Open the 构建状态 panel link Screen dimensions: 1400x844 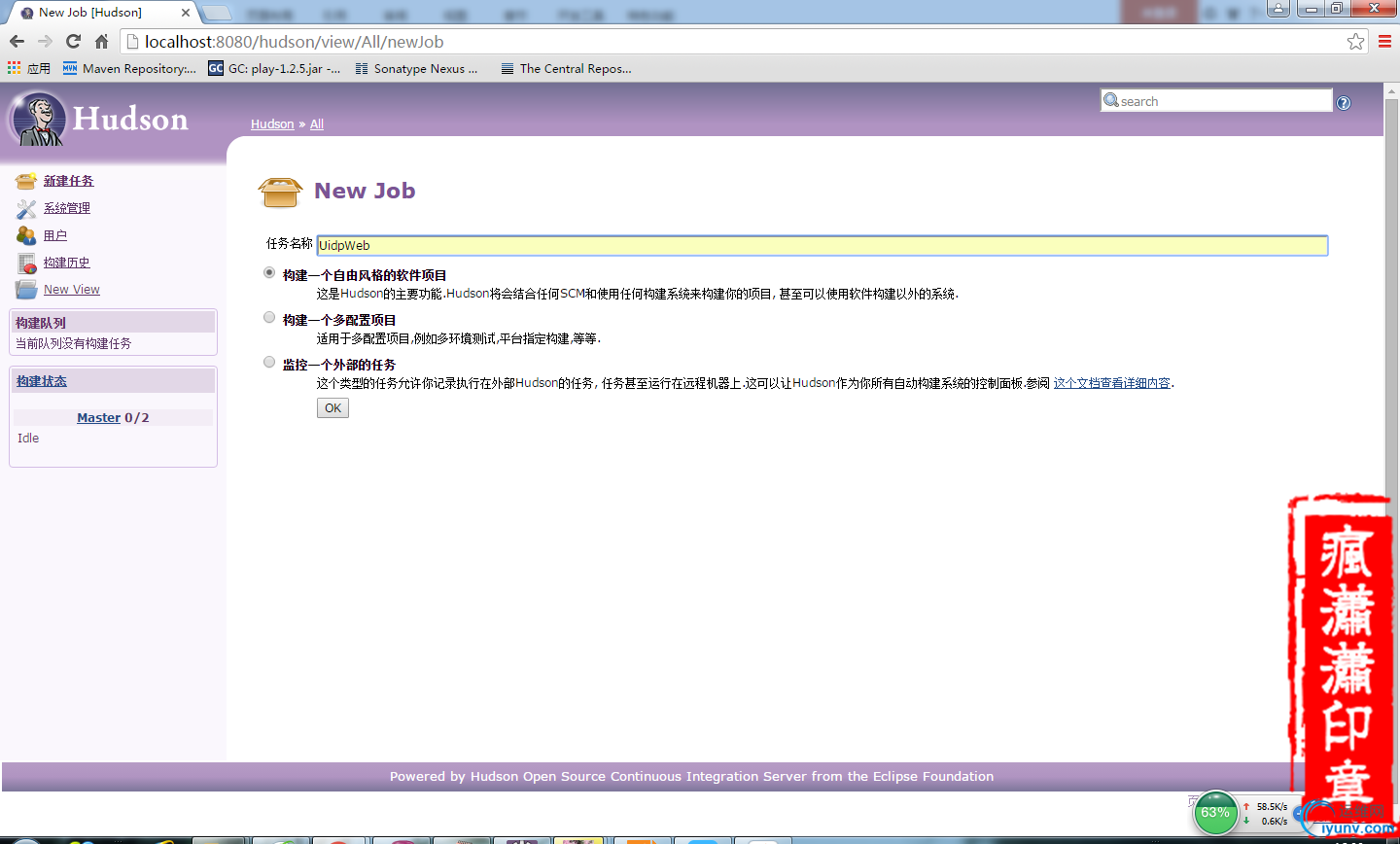(x=42, y=381)
